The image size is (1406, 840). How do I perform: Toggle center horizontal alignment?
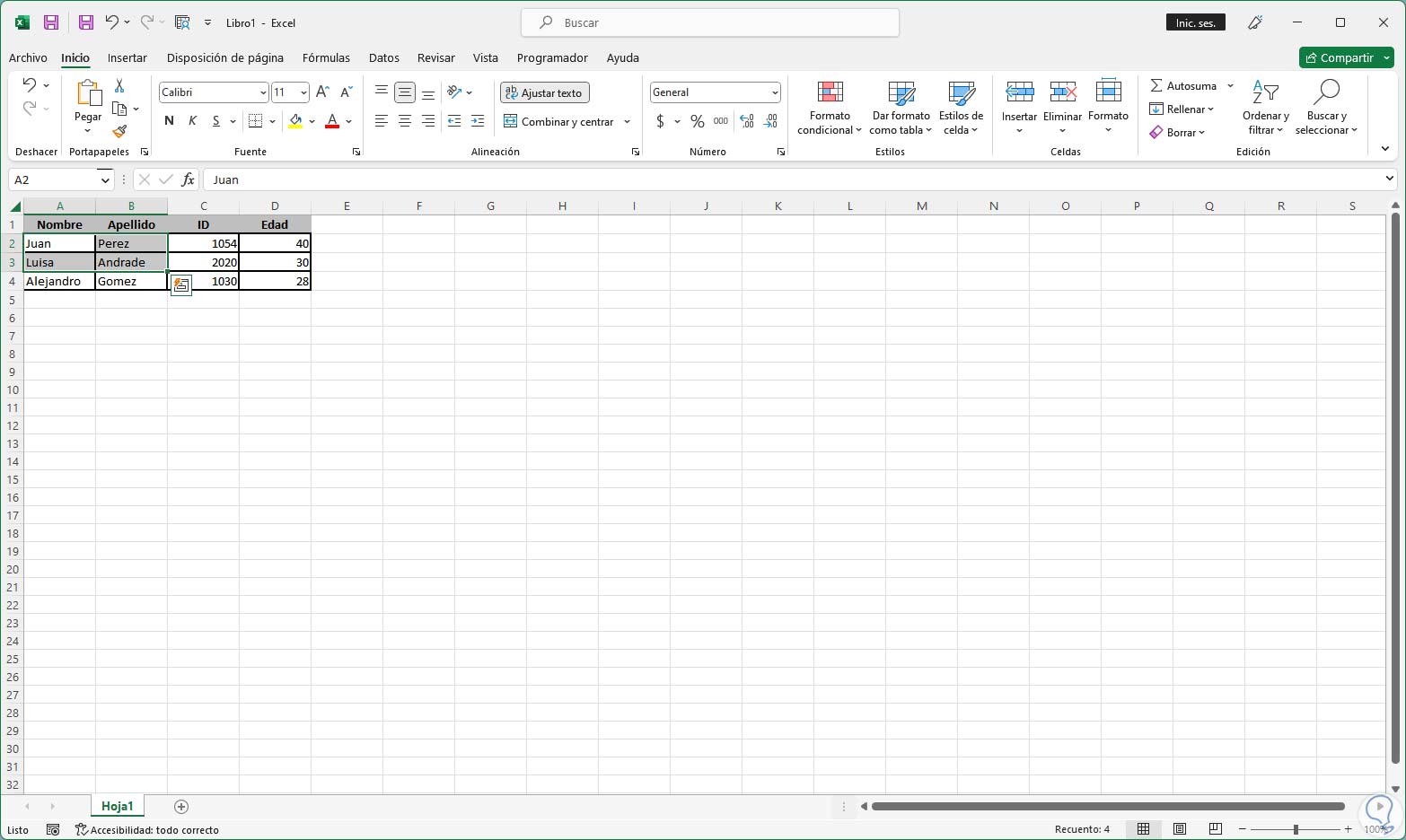405,121
